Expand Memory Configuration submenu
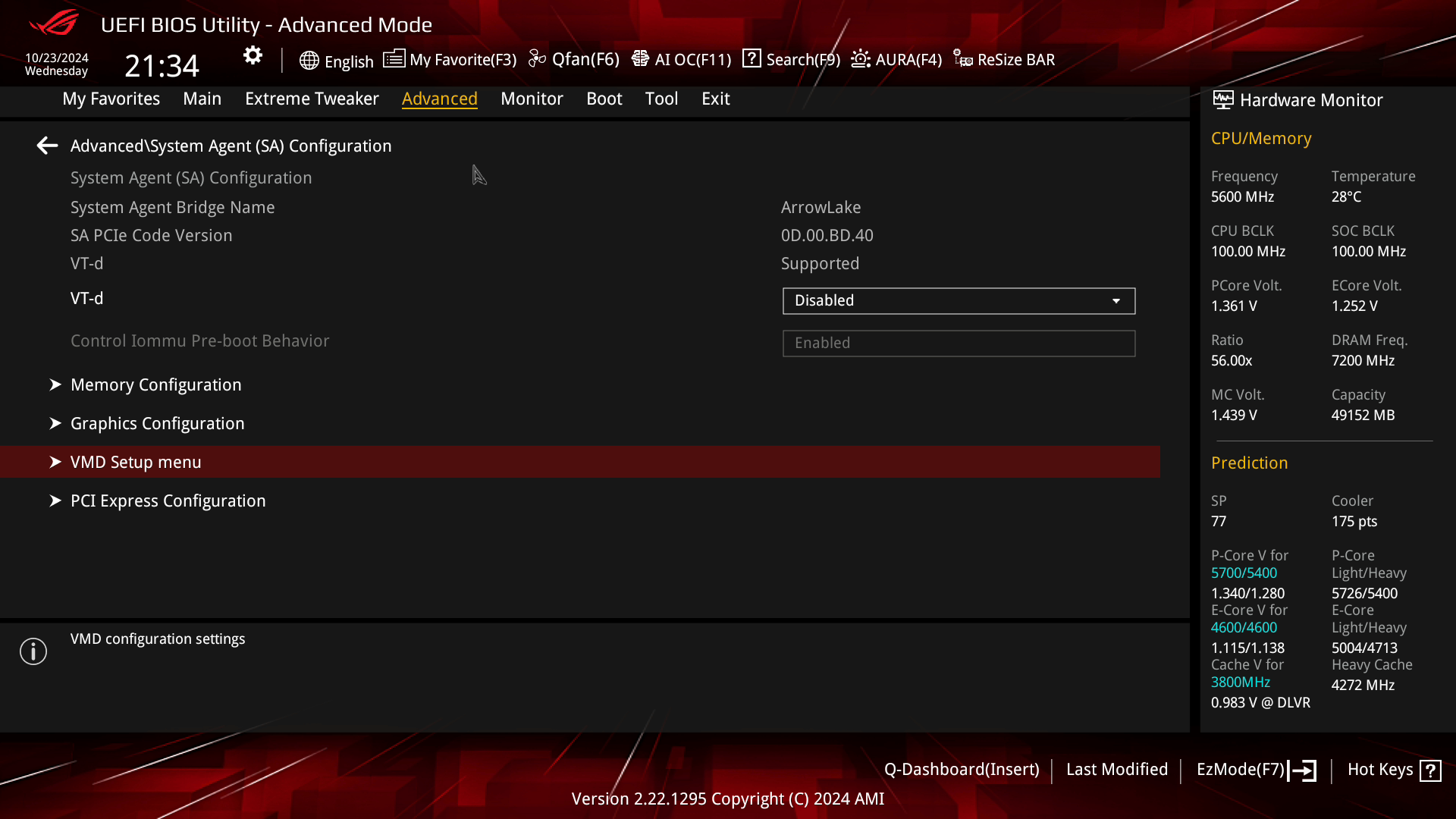This screenshot has height=819, width=1456. tap(156, 385)
